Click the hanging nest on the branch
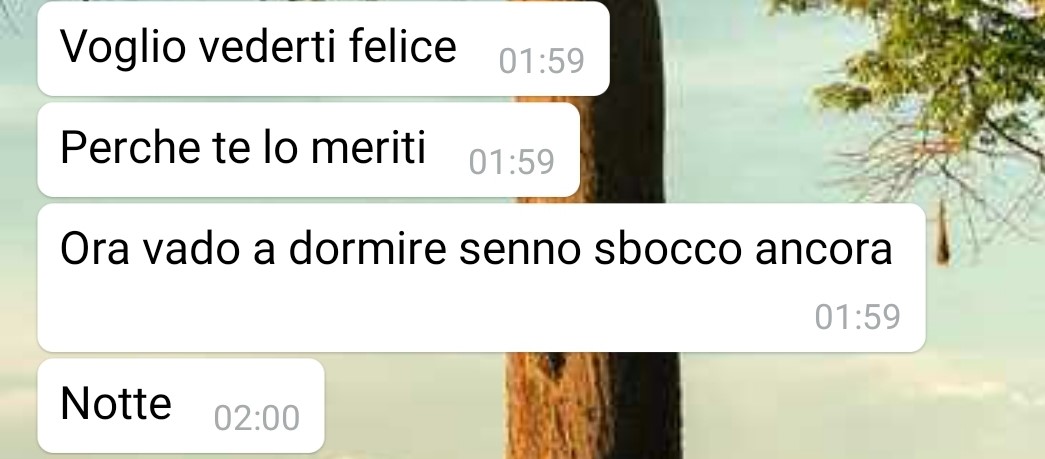Image resolution: width=1045 pixels, height=459 pixels. (x=942, y=234)
